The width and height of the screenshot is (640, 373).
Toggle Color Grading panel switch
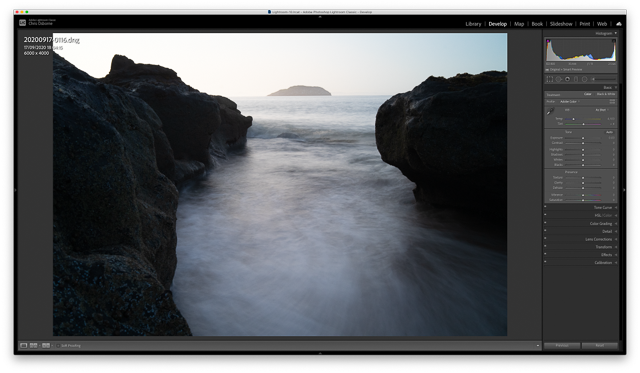545,223
